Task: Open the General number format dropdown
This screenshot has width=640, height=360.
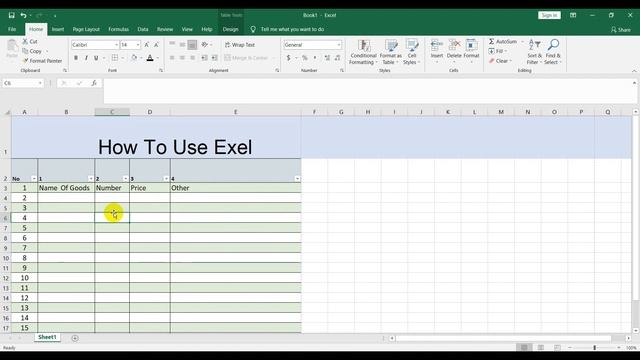Action: pos(339,45)
